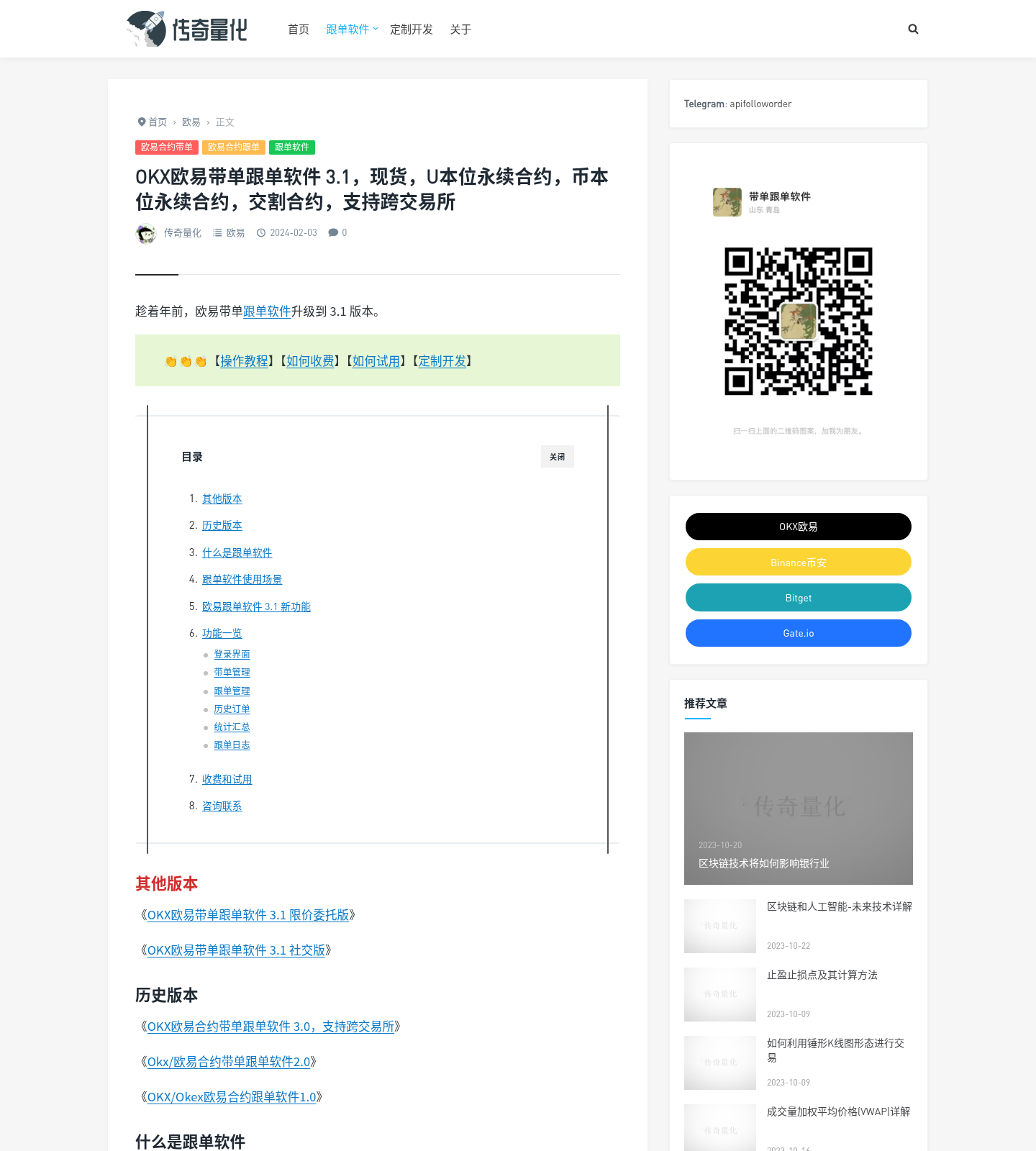Screen dimensions: 1036x1151
Task: Expand the 跟单软件 menu chevron
Action: pos(376,29)
